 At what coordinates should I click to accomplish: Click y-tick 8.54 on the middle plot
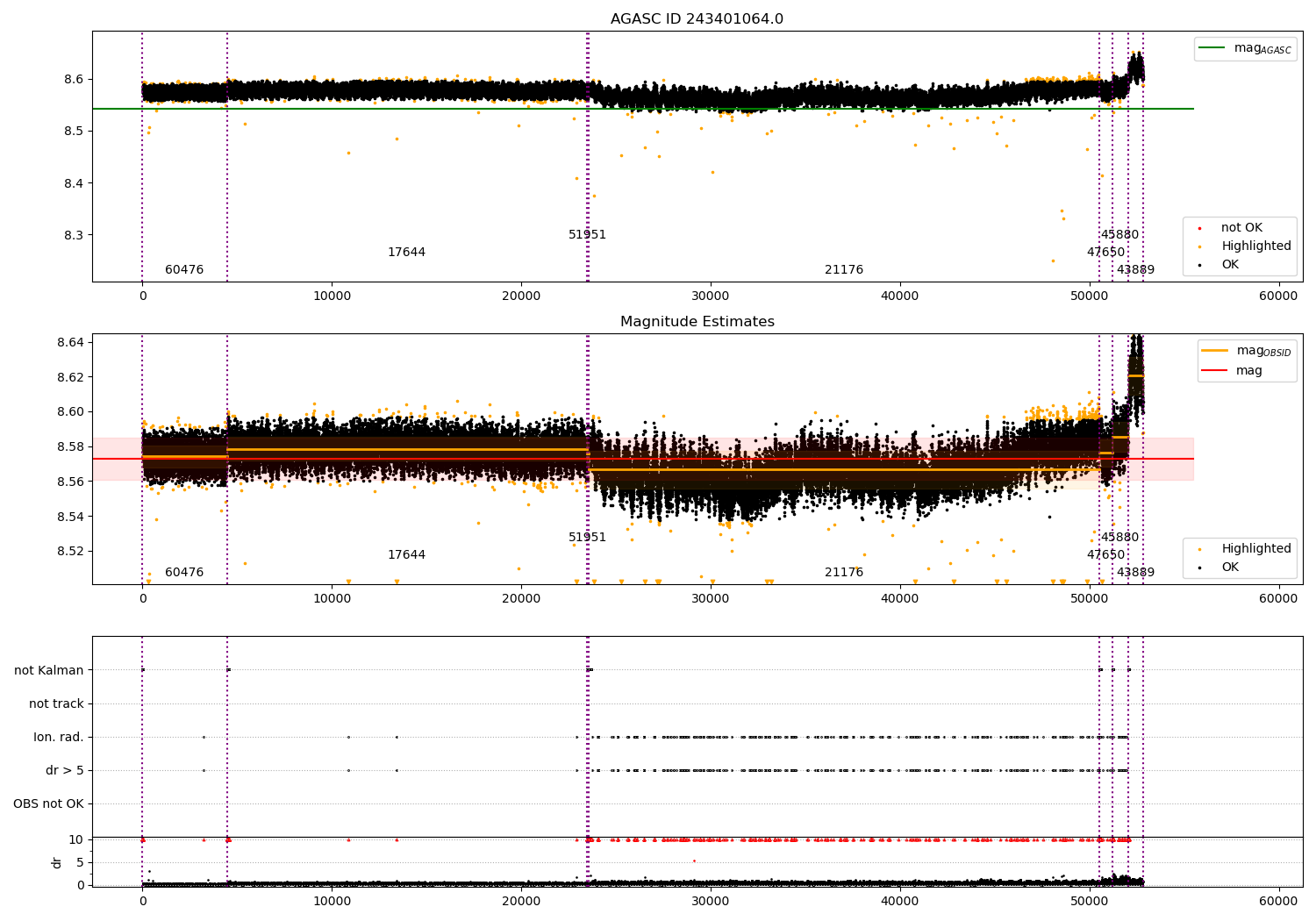point(69,517)
